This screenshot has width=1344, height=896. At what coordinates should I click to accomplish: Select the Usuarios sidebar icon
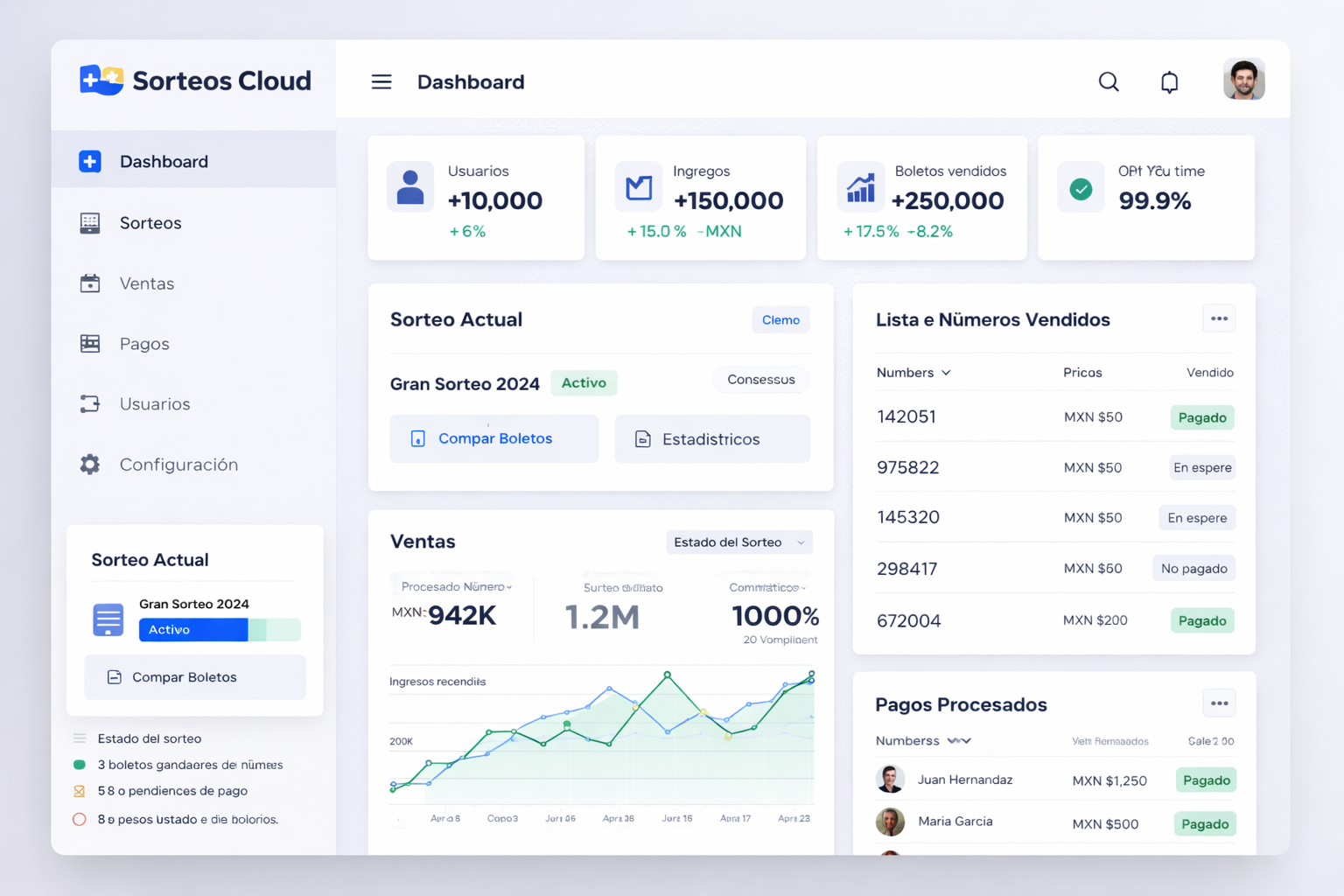tap(89, 403)
